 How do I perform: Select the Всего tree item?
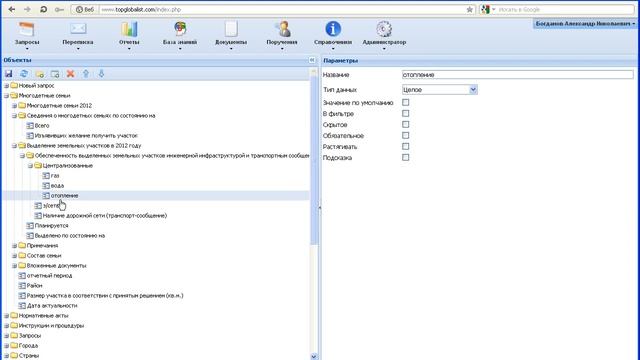(x=42, y=126)
